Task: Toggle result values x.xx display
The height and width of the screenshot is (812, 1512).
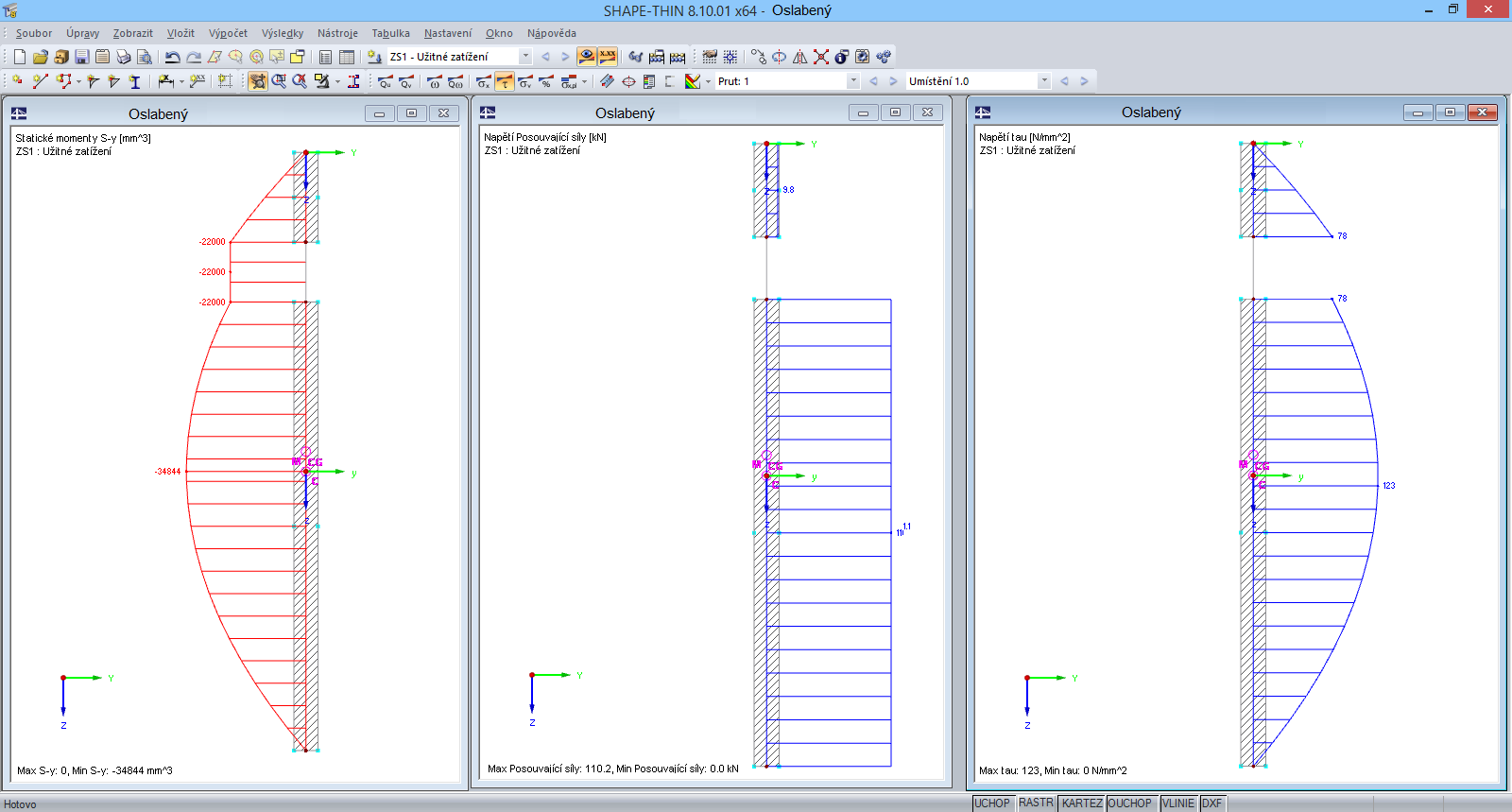Action: tap(608, 57)
